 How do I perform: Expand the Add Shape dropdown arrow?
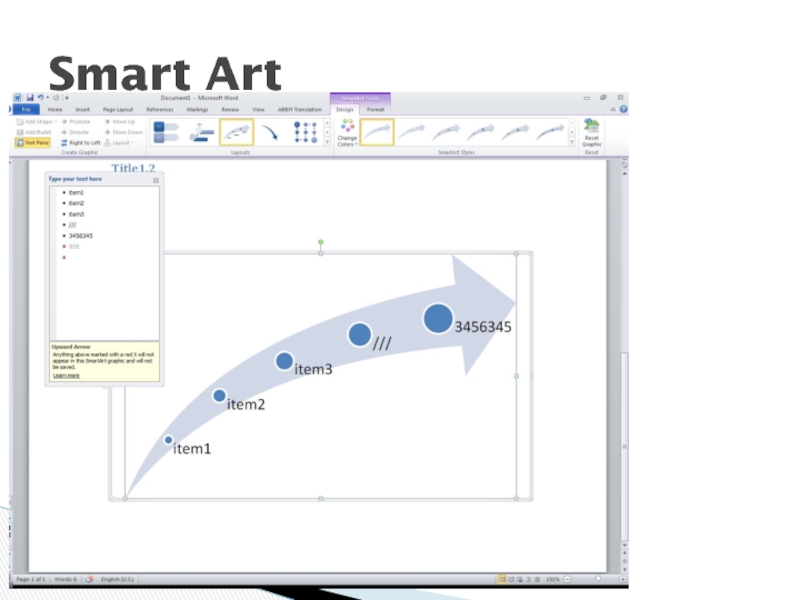[x=56, y=121]
